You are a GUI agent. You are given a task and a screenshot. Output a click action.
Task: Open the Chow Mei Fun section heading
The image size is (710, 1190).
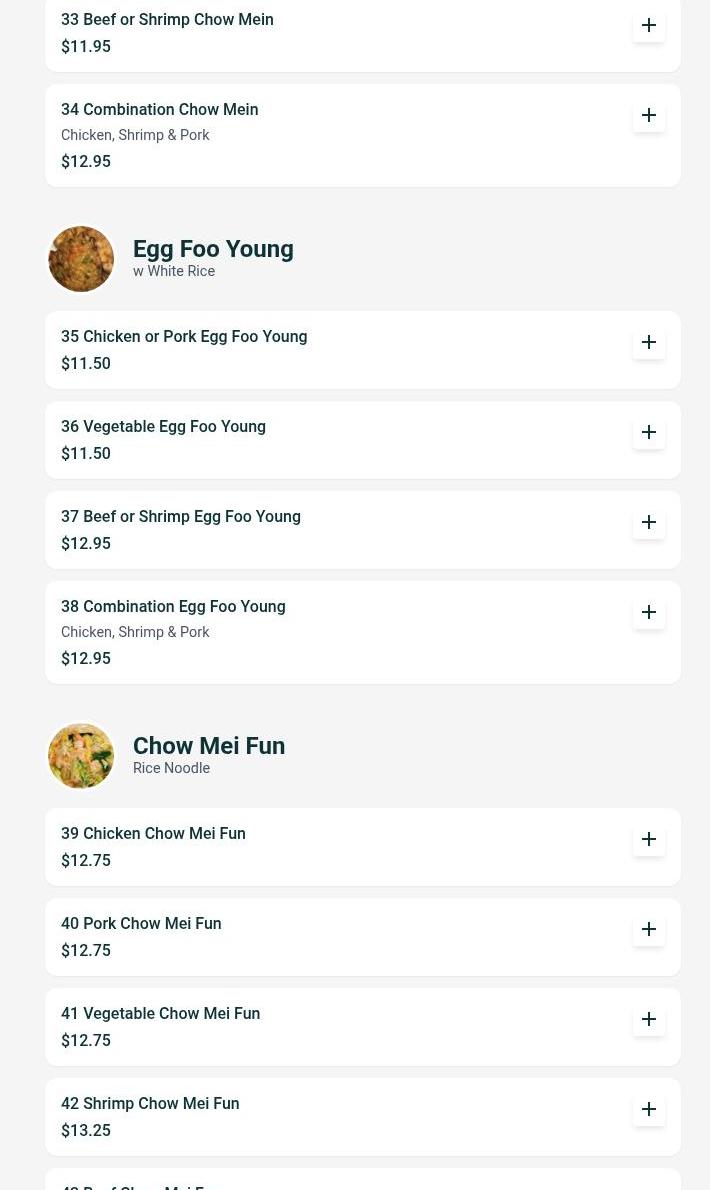pyautogui.click(x=209, y=746)
